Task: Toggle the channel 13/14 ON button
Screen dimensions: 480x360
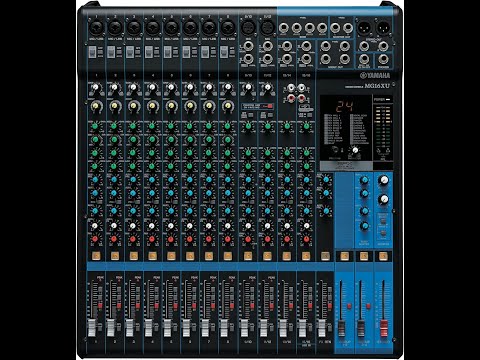Action: [287, 256]
